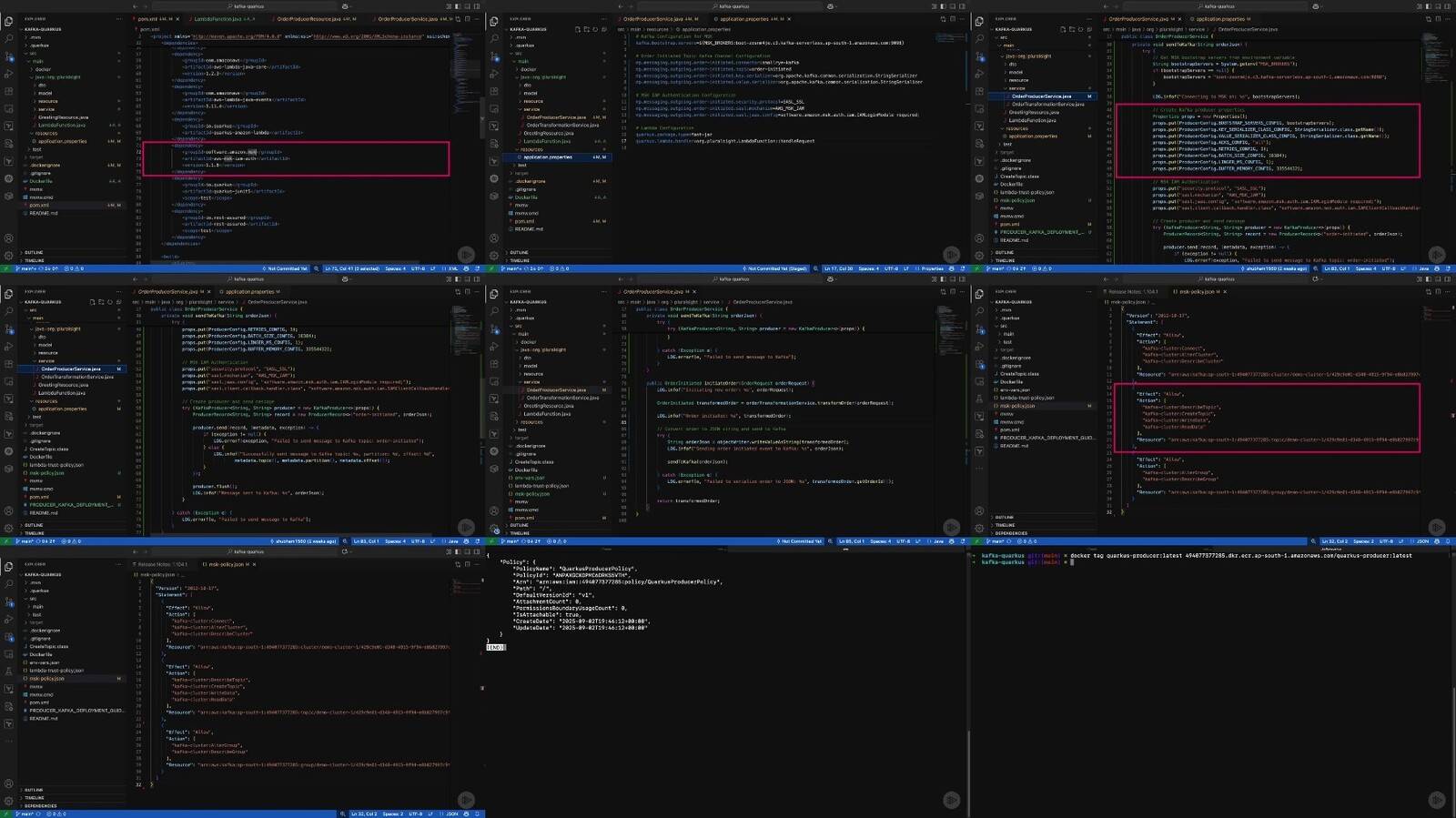Open Accounts icon in the pom.xml window

point(9,238)
